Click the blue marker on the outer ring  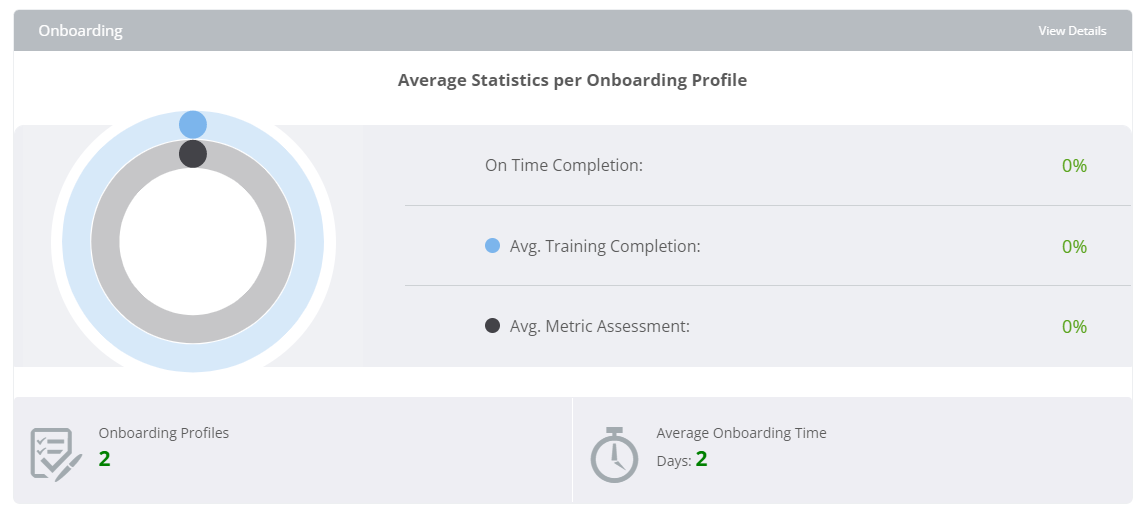[193, 124]
